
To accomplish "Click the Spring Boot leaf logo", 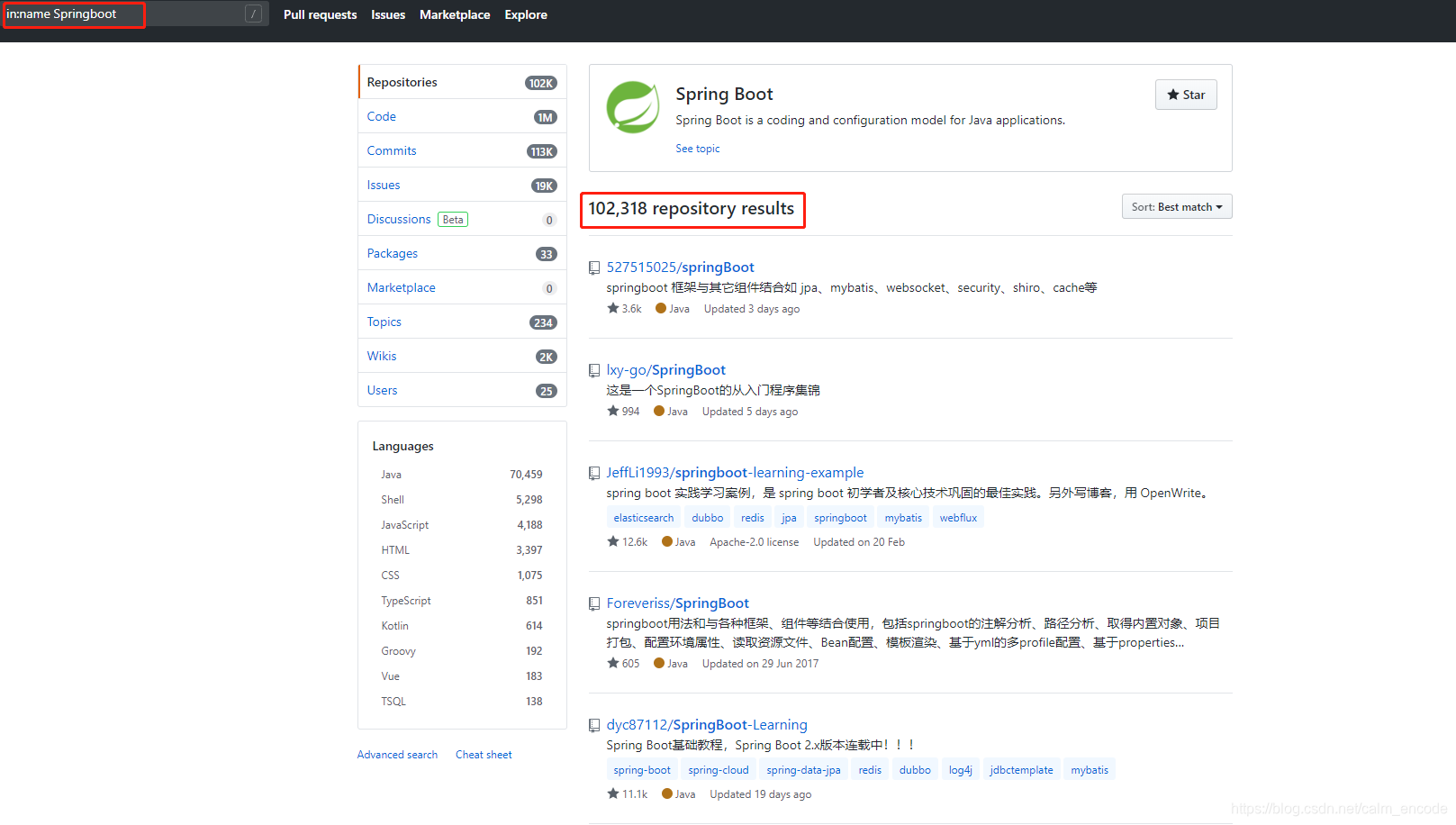I will 633,107.
